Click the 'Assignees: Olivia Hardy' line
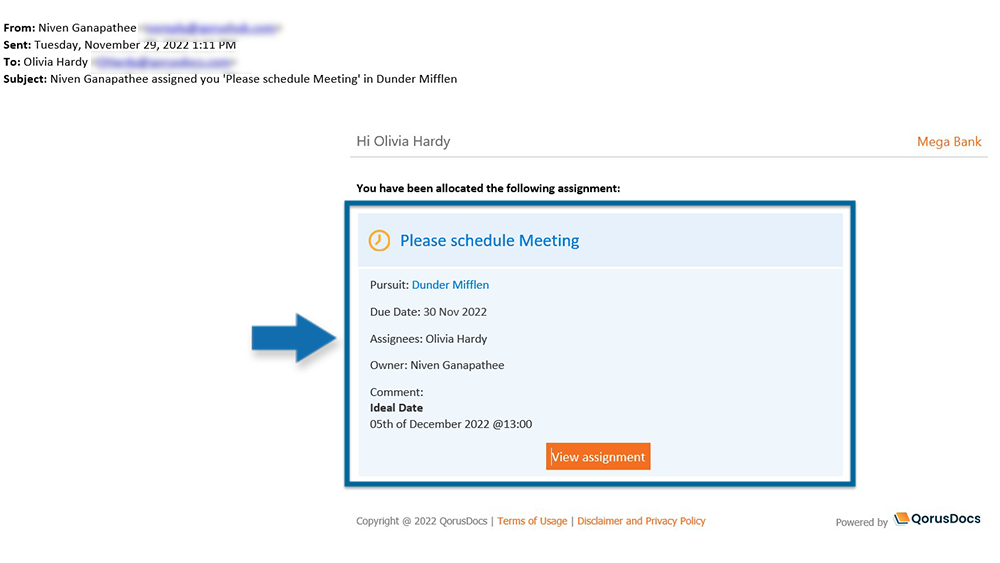1000x563 pixels. 428,339
